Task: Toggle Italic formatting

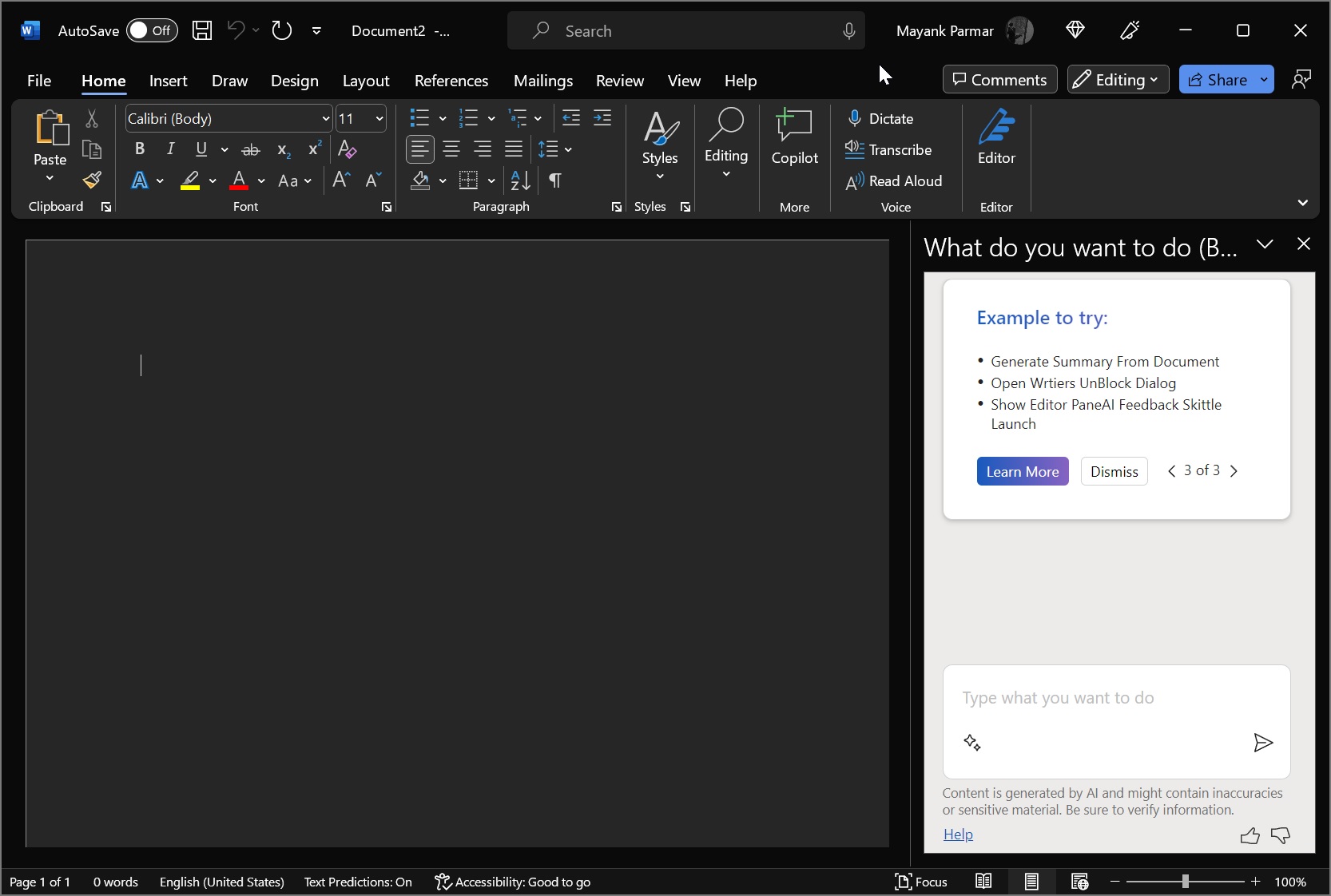Action: (170, 149)
